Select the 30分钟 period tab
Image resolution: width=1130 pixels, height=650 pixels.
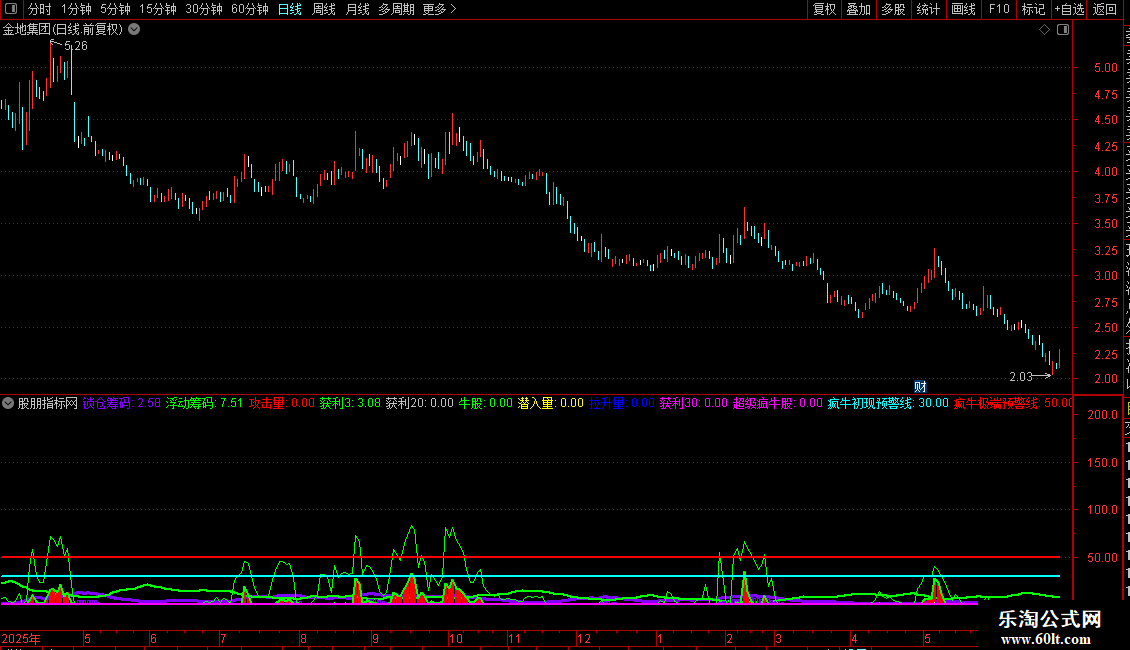tap(204, 9)
